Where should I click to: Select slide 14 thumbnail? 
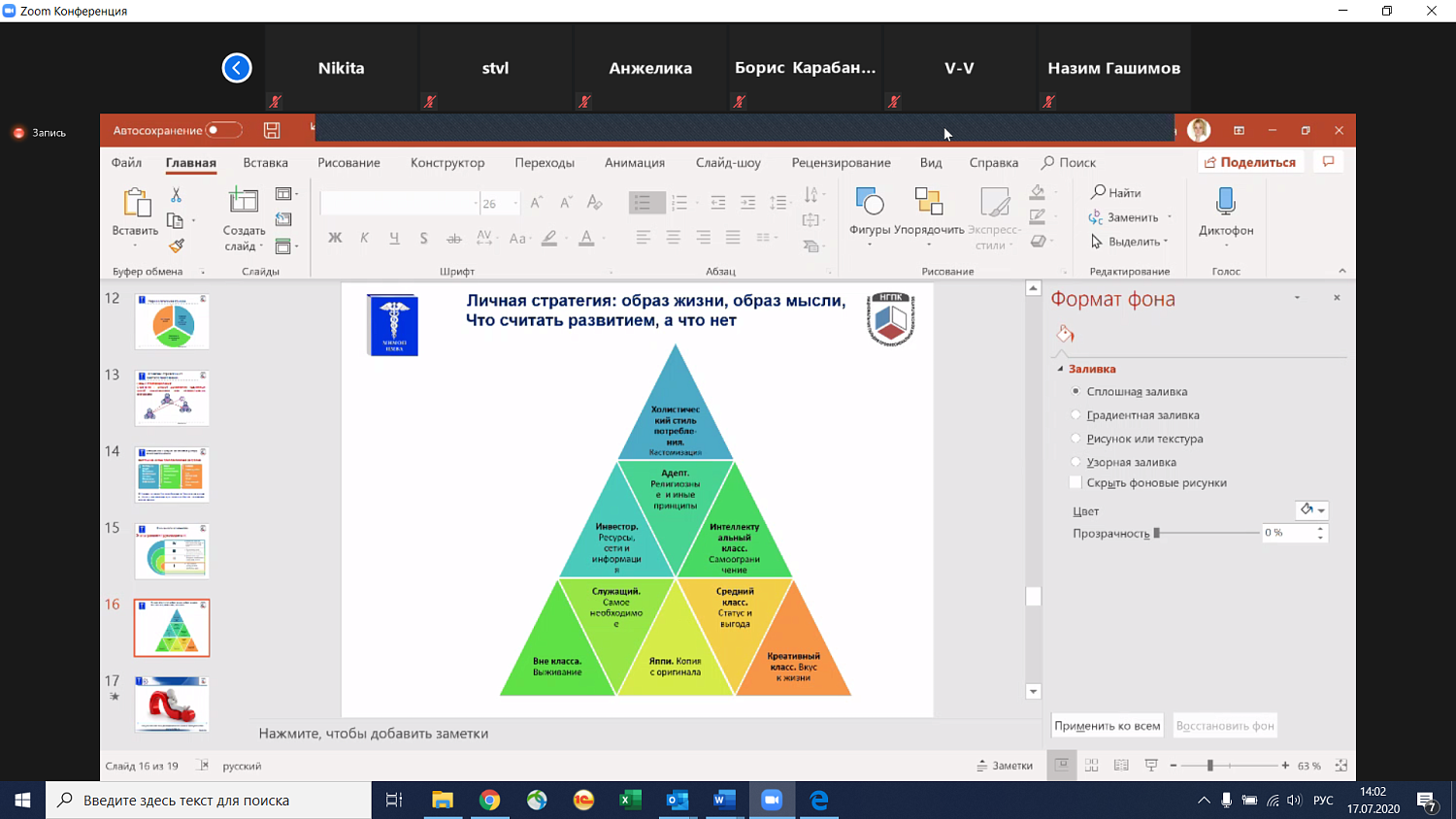coord(172,475)
